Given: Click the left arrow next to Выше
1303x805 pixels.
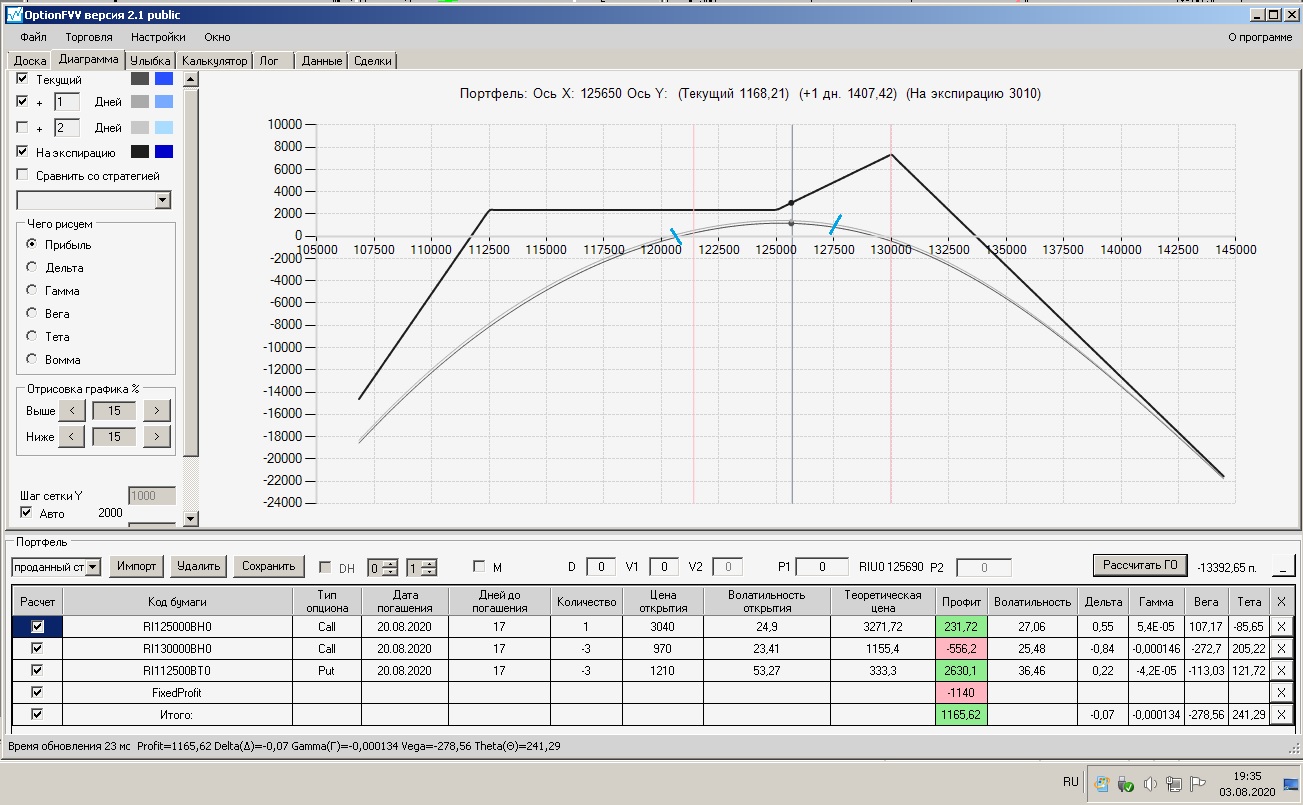Looking at the screenshot, I should click(71, 410).
